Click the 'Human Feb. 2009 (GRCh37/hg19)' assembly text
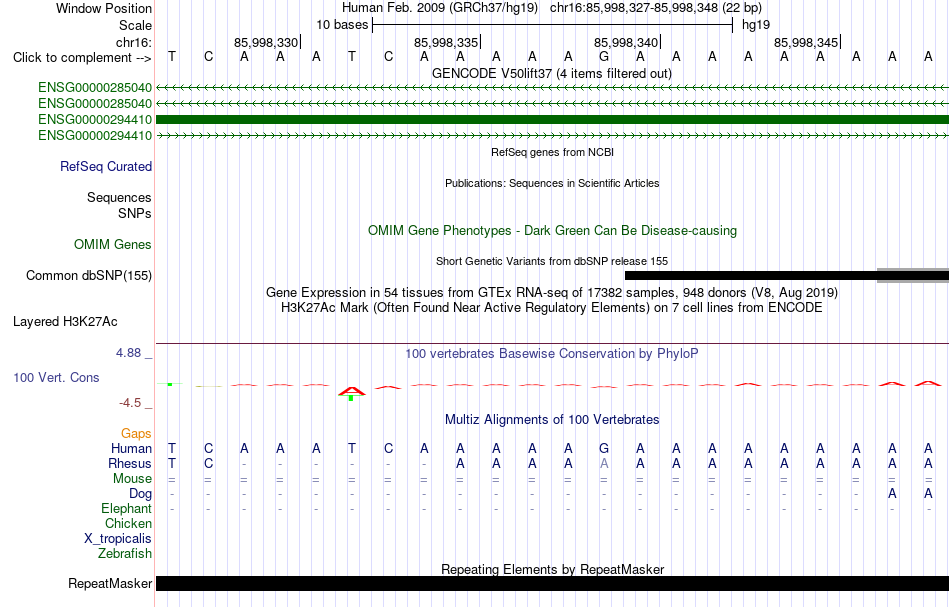 point(440,8)
